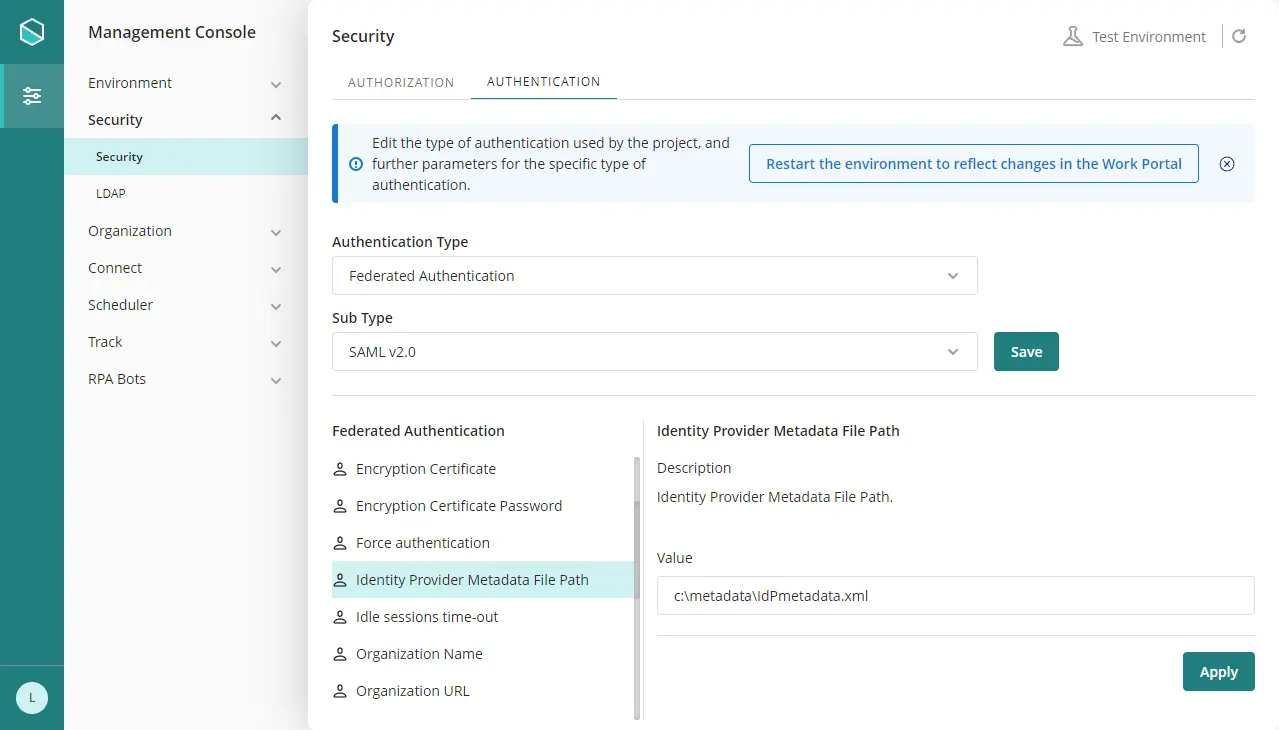This screenshot has height=730, width=1279.
Task: Click the Management Console title
Action: (x=172, y=32)
